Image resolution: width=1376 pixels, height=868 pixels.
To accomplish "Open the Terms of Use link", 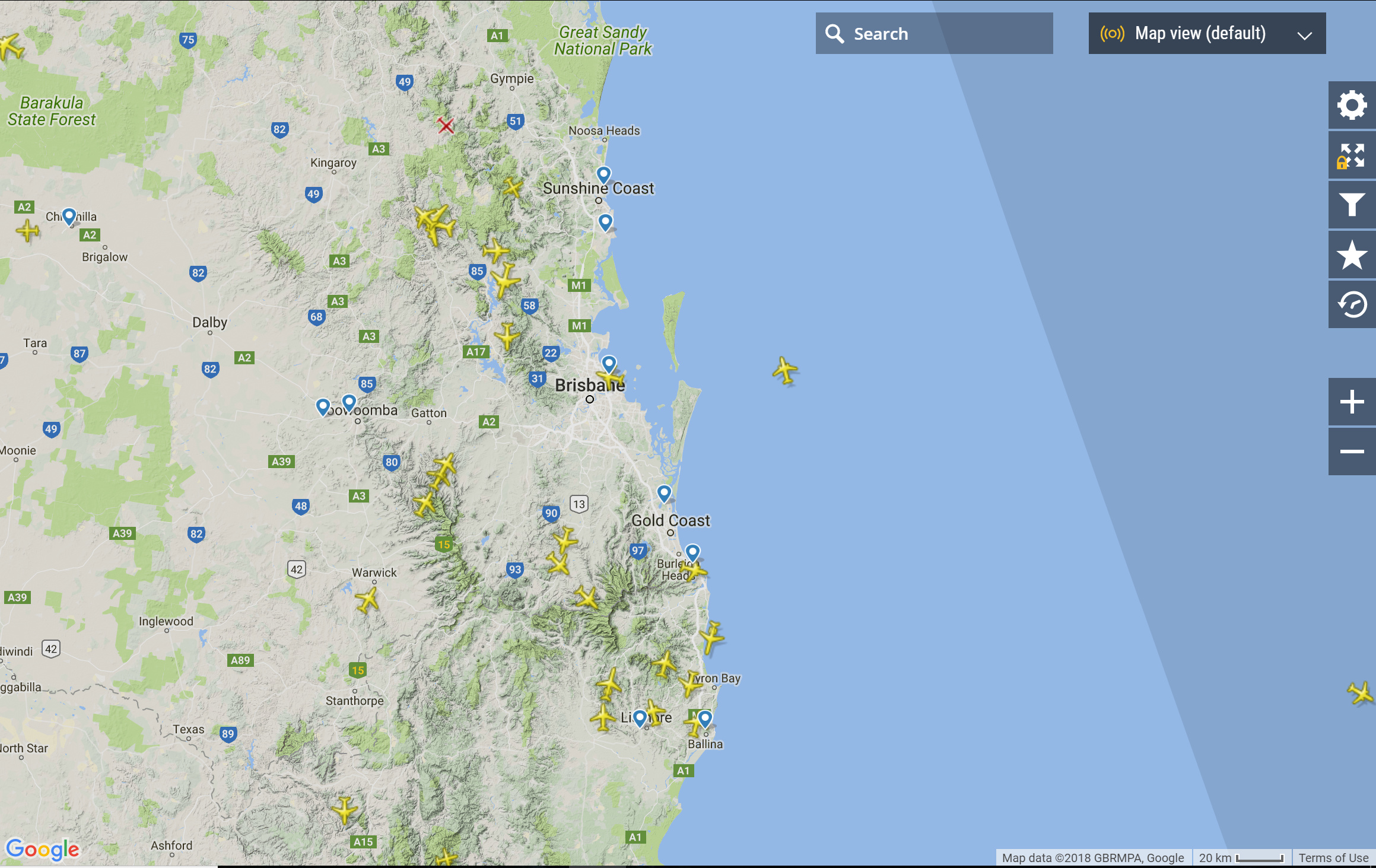I will pyautogui.click(x=1333, y=858).
